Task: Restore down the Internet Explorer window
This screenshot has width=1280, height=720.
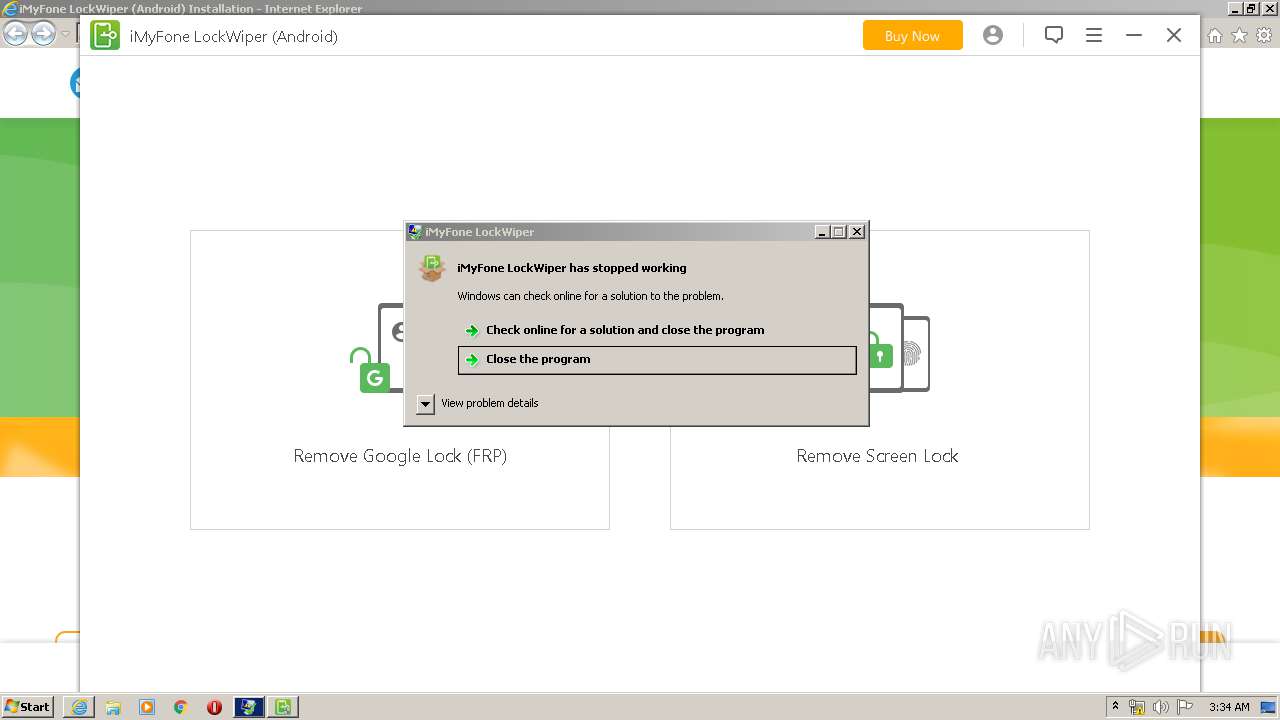Action: (x=1251, y=8)
